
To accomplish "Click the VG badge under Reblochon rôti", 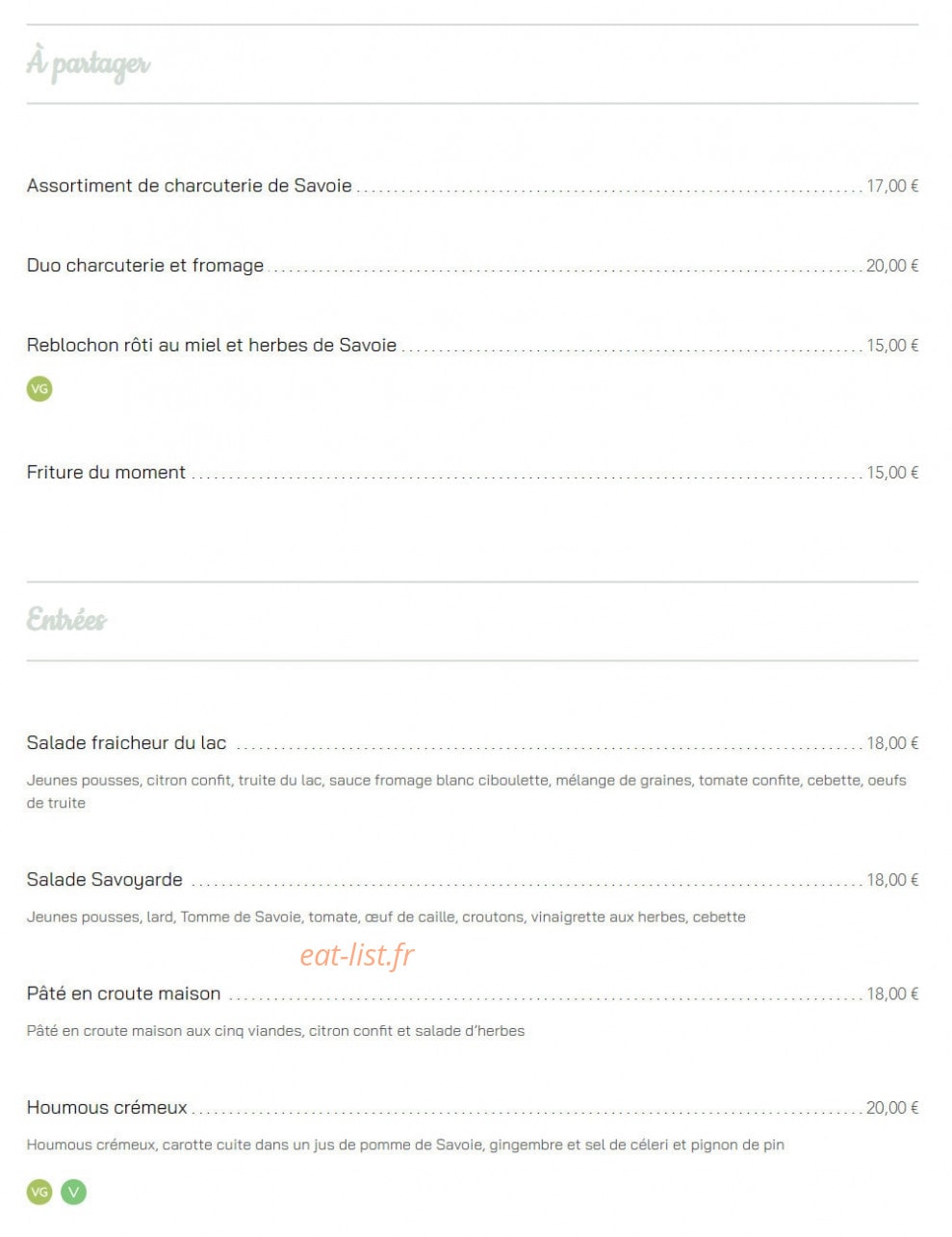I will point(39,389).
